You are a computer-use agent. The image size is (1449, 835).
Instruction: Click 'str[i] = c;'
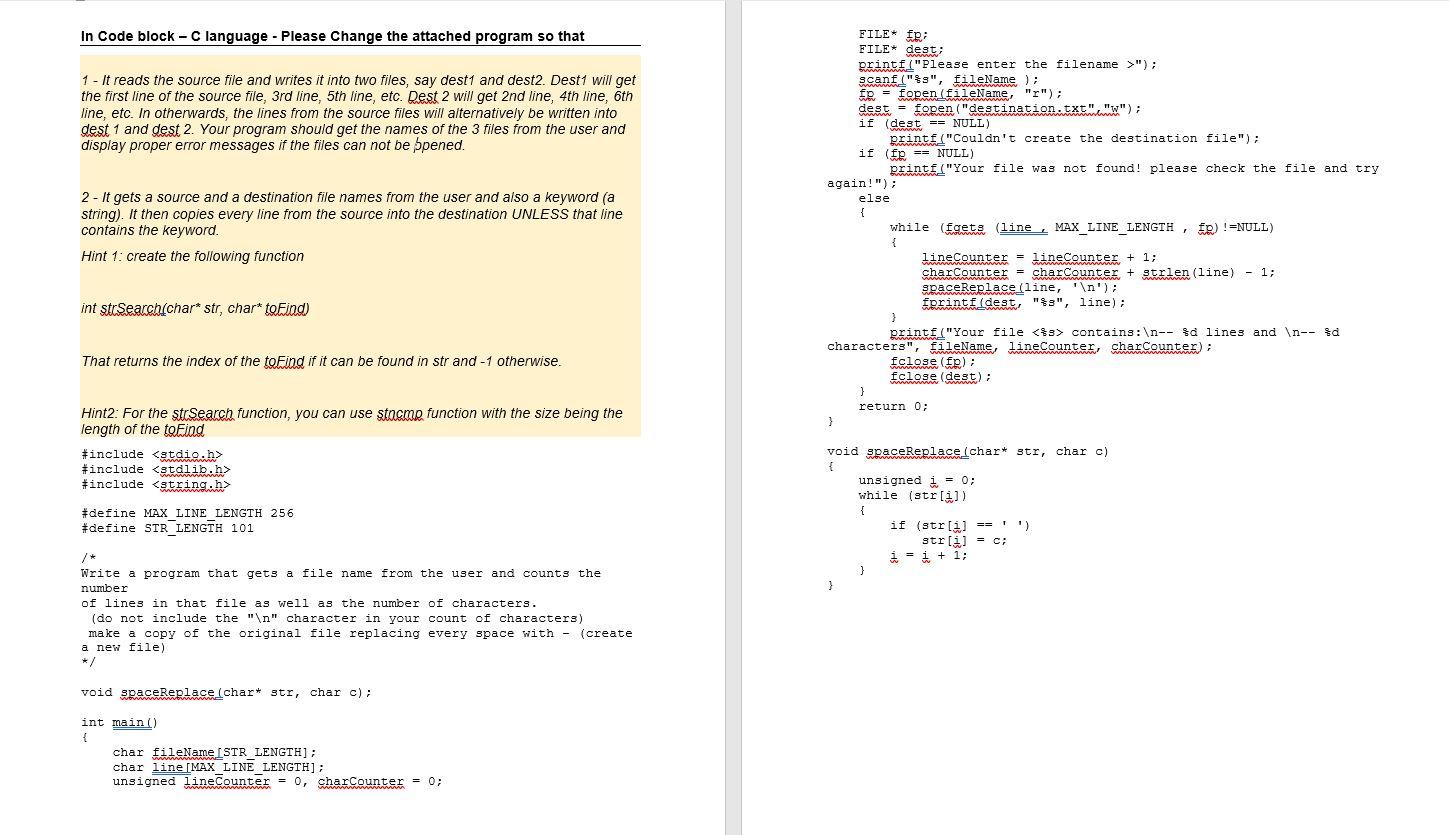click(964, 540)
